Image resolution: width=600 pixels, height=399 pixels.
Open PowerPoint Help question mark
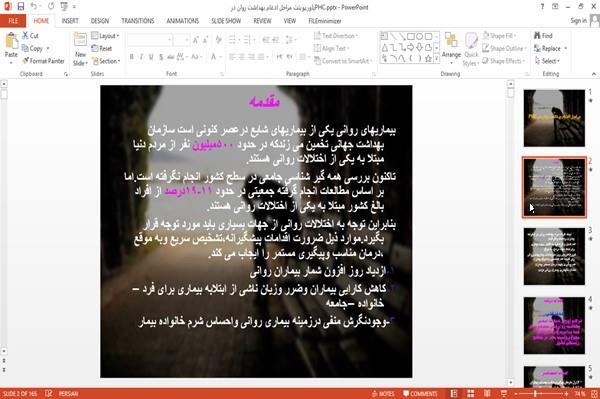point(542,7)
